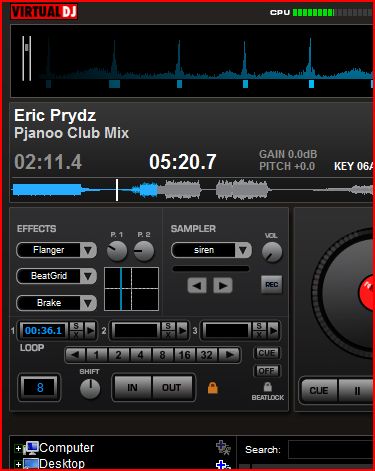Toggle the orange loop lock icon
The image size is (375, 471).
click(x=213, y=388)
